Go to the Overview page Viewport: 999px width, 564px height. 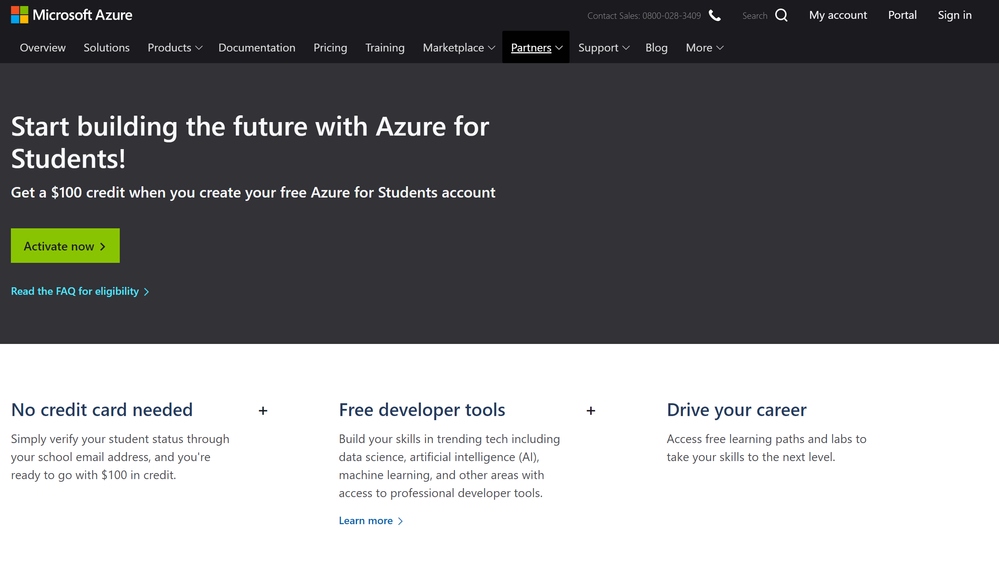coord(43,48)
